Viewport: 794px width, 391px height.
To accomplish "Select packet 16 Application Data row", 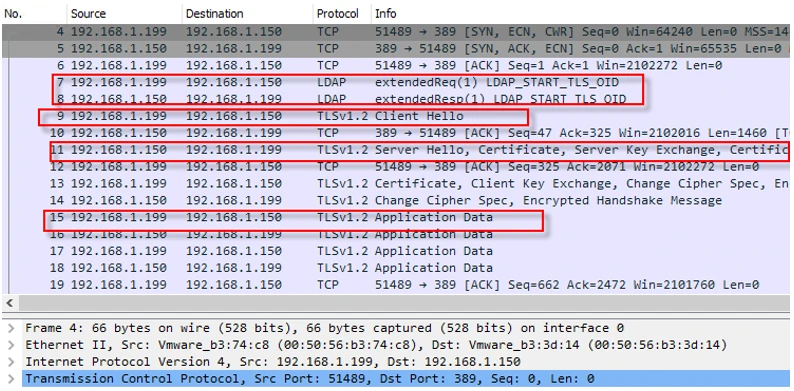I will coord(397,234).
